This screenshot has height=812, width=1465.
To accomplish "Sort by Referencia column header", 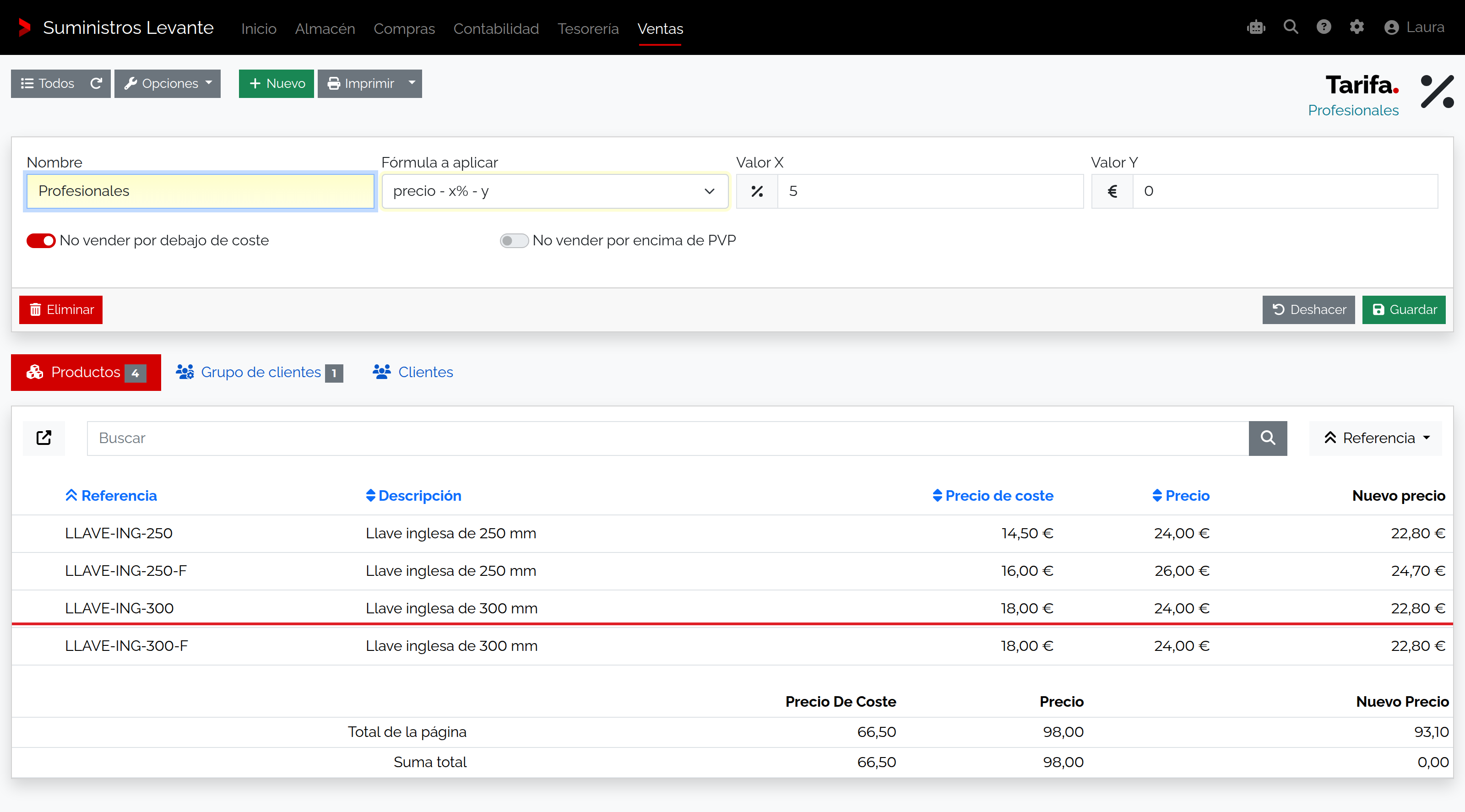I will (x=111, y=496).
